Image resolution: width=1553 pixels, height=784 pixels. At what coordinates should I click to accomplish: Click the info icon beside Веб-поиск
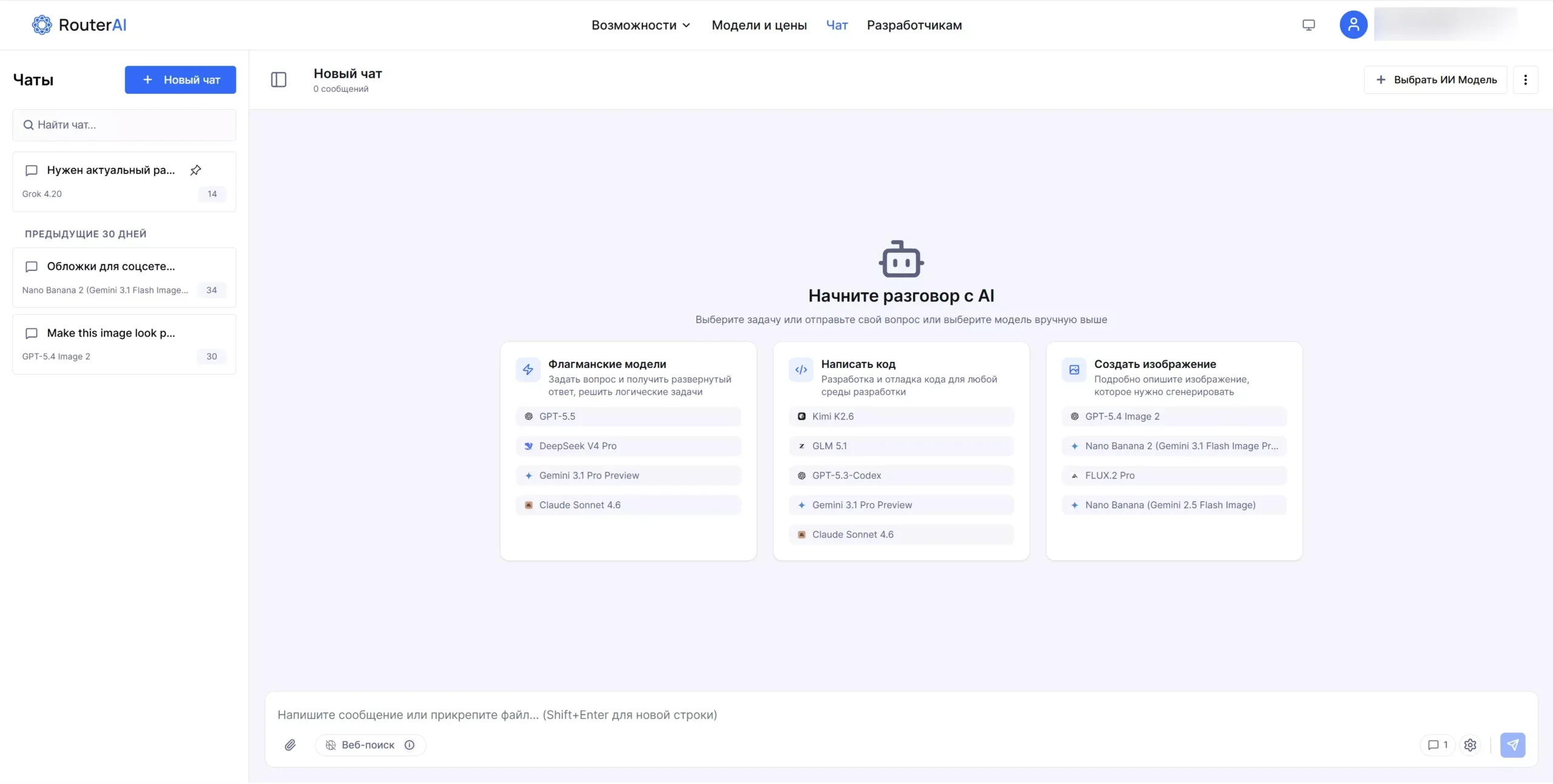tap(409, 745)
